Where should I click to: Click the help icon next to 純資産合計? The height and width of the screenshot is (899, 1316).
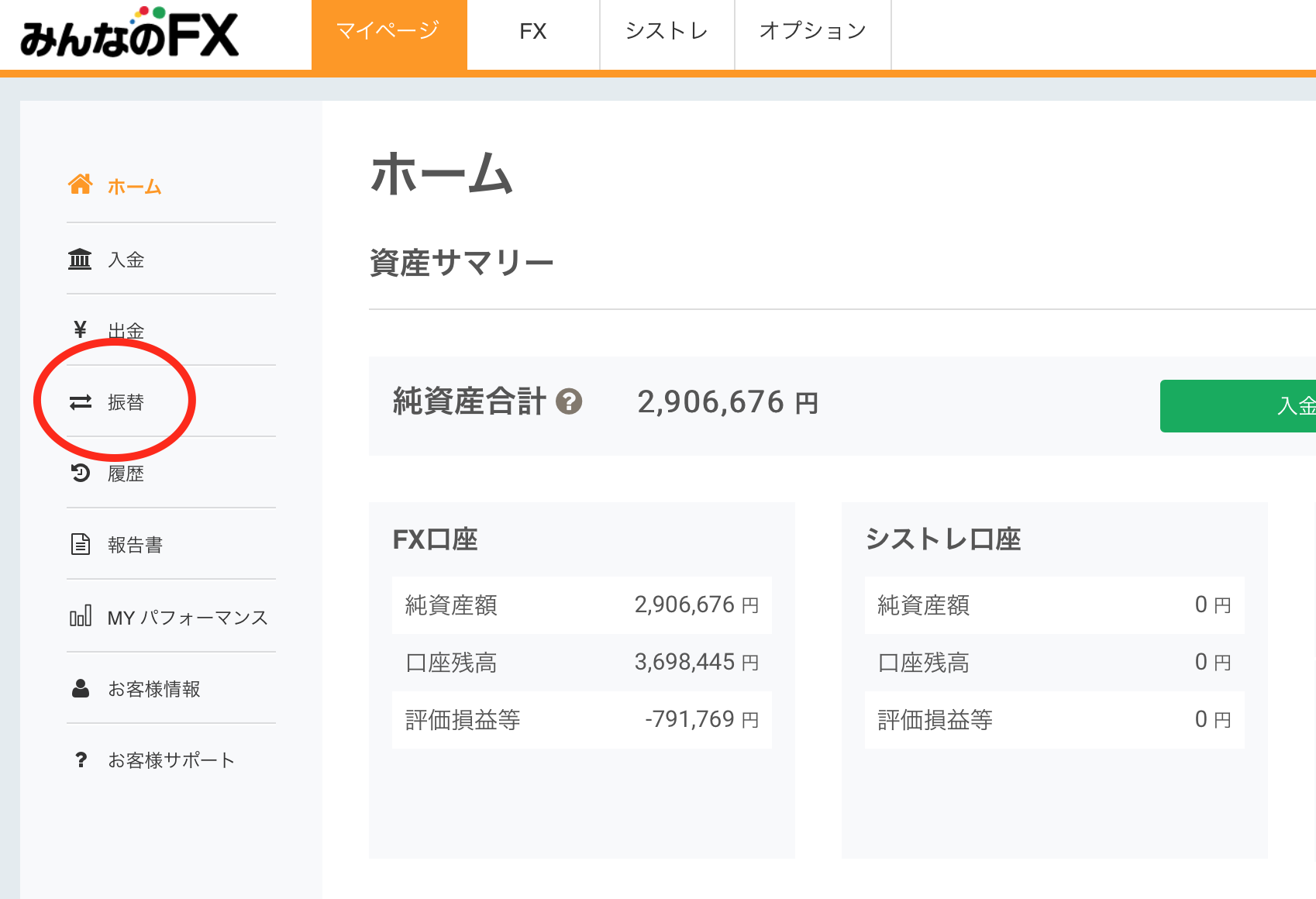[x=569, y=401]
